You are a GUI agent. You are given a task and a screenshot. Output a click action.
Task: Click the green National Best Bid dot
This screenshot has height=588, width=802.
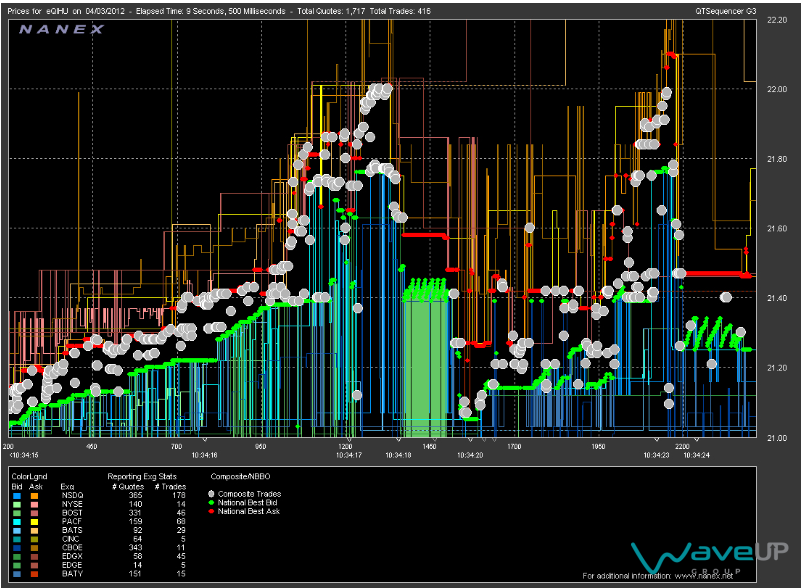(x=211, y=502)
